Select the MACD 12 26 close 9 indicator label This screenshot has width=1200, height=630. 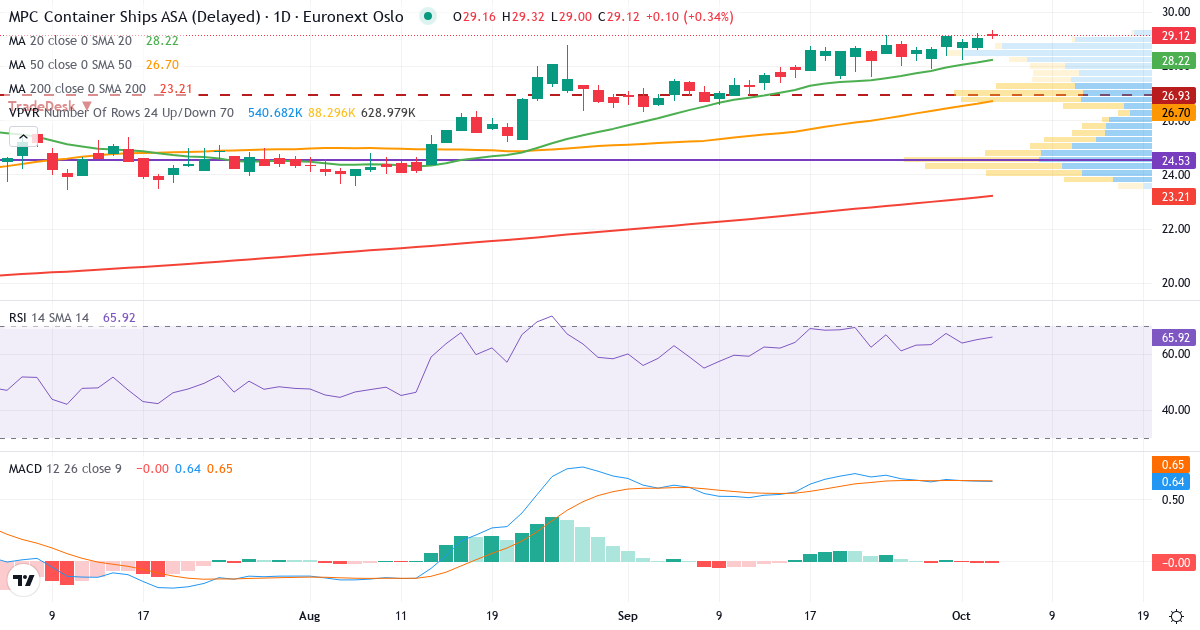[x=65, y=468]
